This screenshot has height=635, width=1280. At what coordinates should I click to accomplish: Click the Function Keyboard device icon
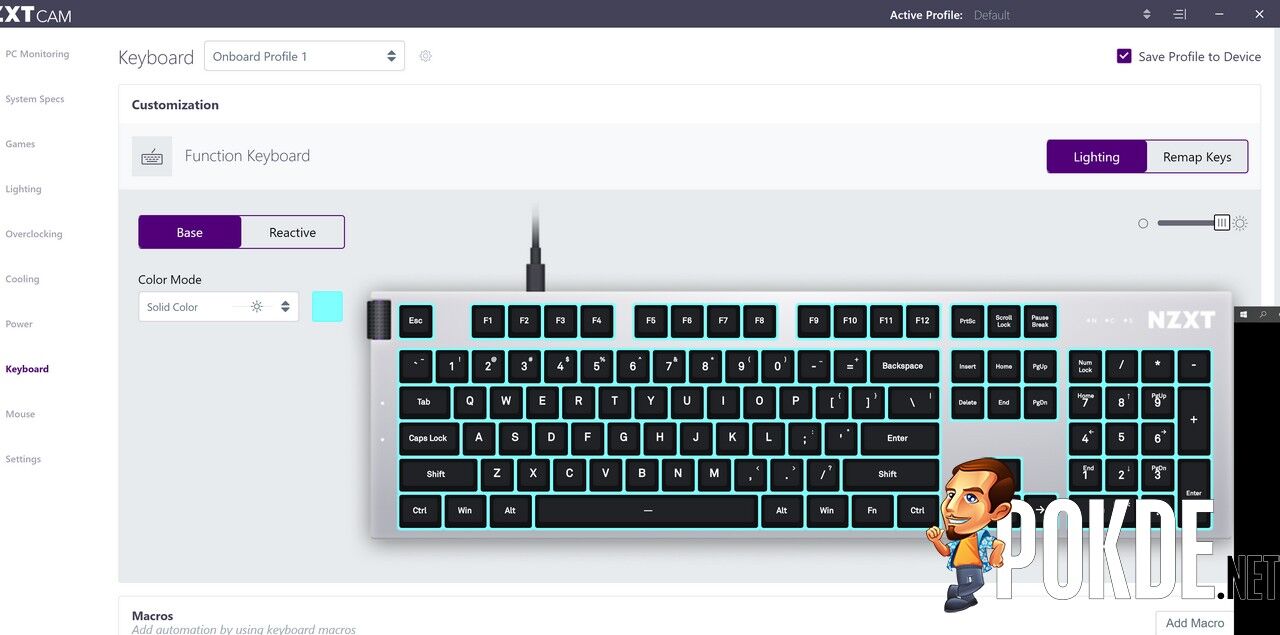click(x=152, y=157)
